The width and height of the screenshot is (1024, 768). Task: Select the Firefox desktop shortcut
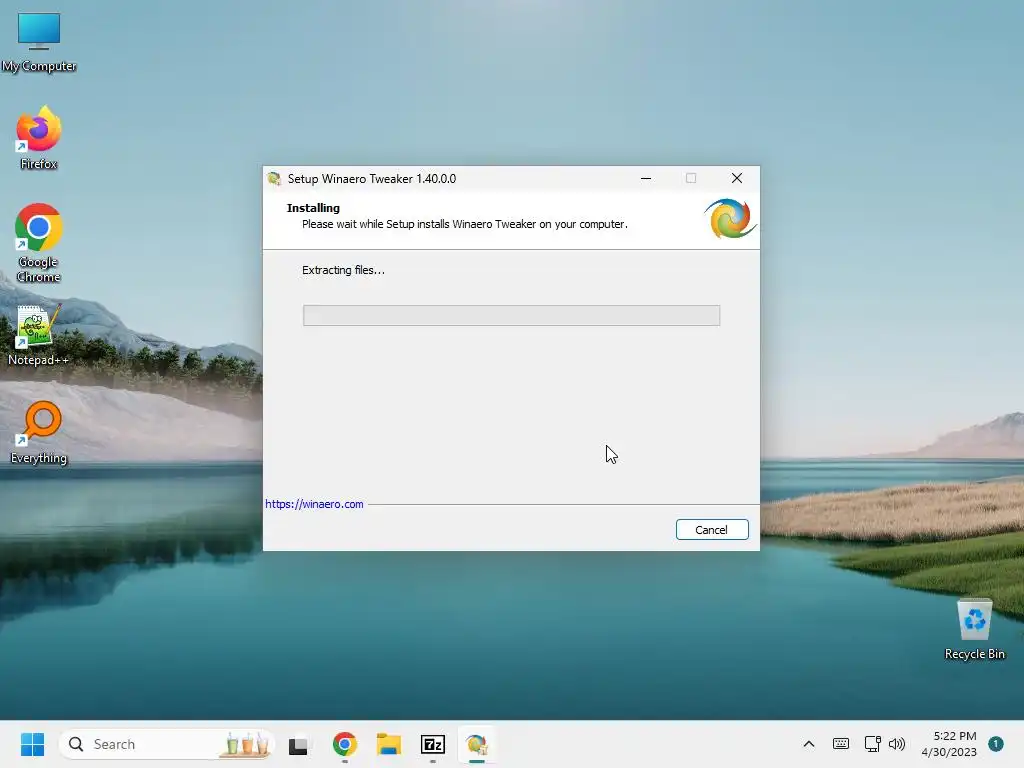[39, 138]
